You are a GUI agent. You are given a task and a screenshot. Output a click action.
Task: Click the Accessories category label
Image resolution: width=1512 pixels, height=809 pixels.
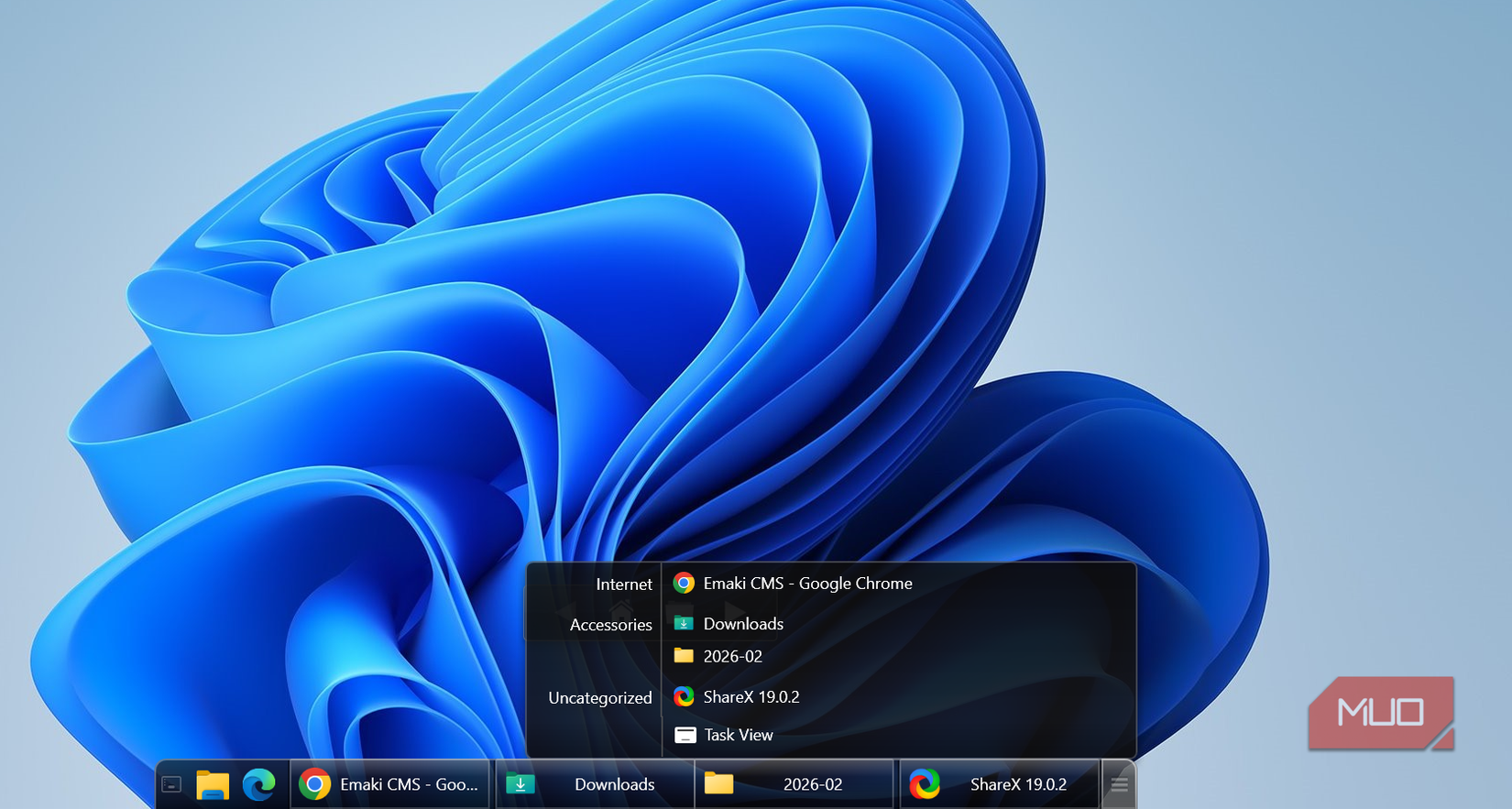[x=611, y=625]
